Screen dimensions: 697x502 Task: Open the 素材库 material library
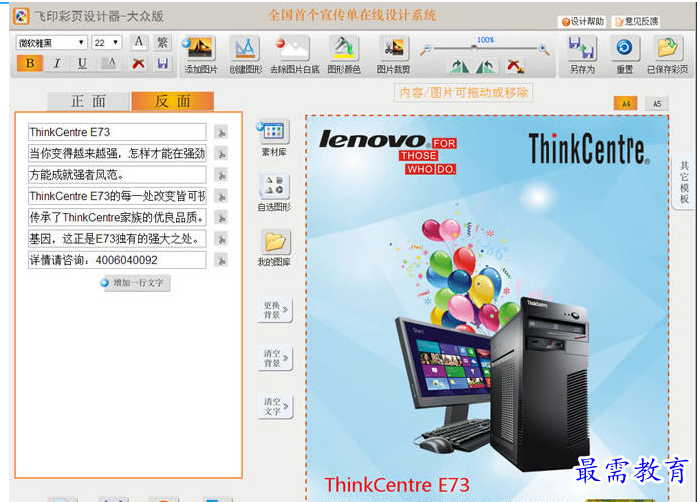click(274, 132)
